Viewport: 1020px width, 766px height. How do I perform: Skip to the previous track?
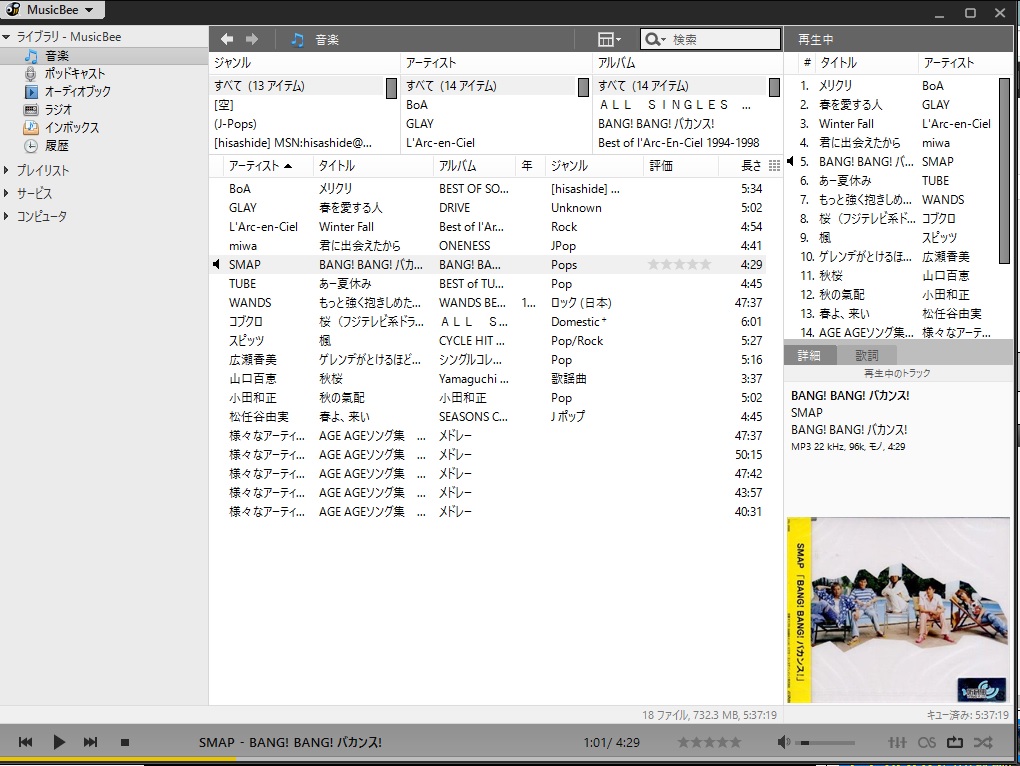25,742
